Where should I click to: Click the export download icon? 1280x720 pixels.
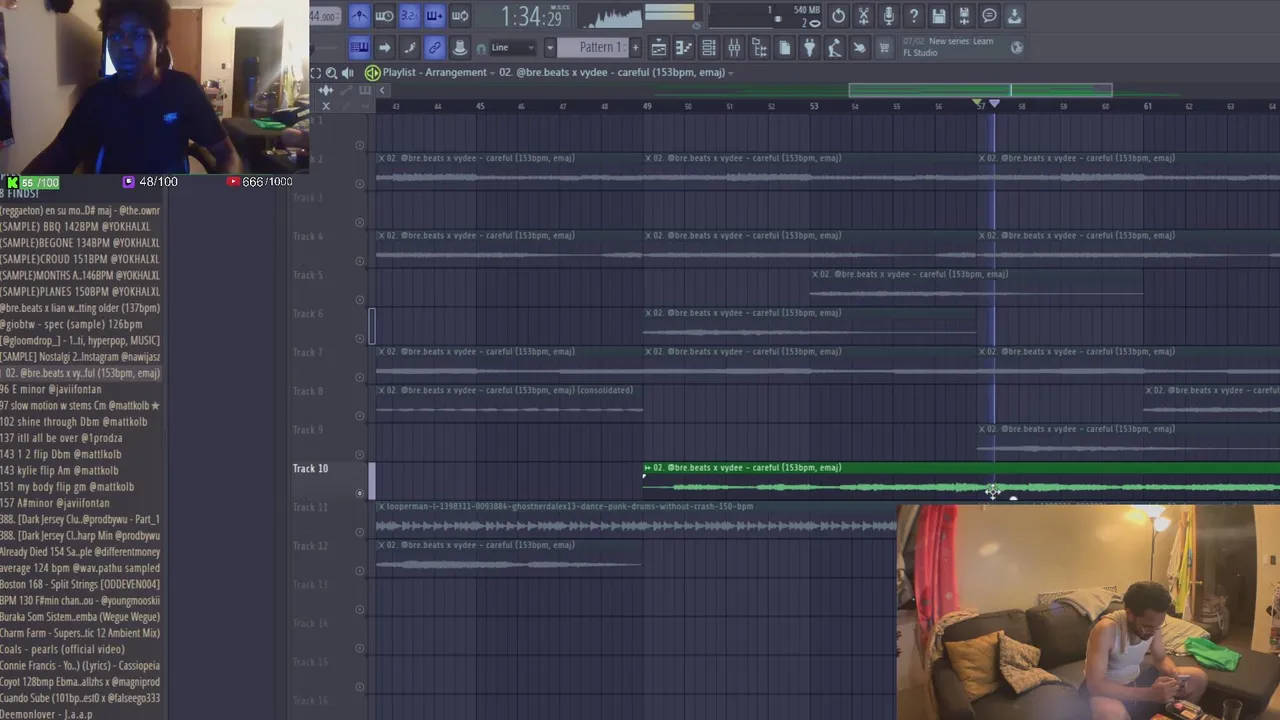pos(1014,16)
